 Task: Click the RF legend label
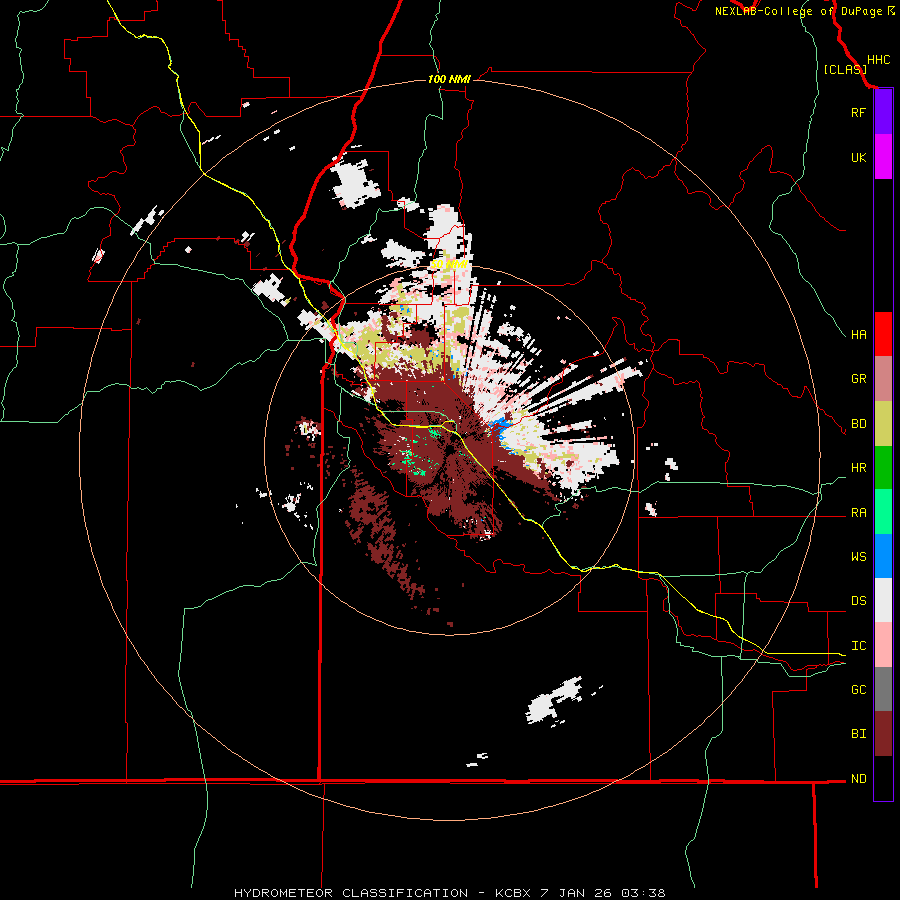pyautogui.click(x=858, y=112)
